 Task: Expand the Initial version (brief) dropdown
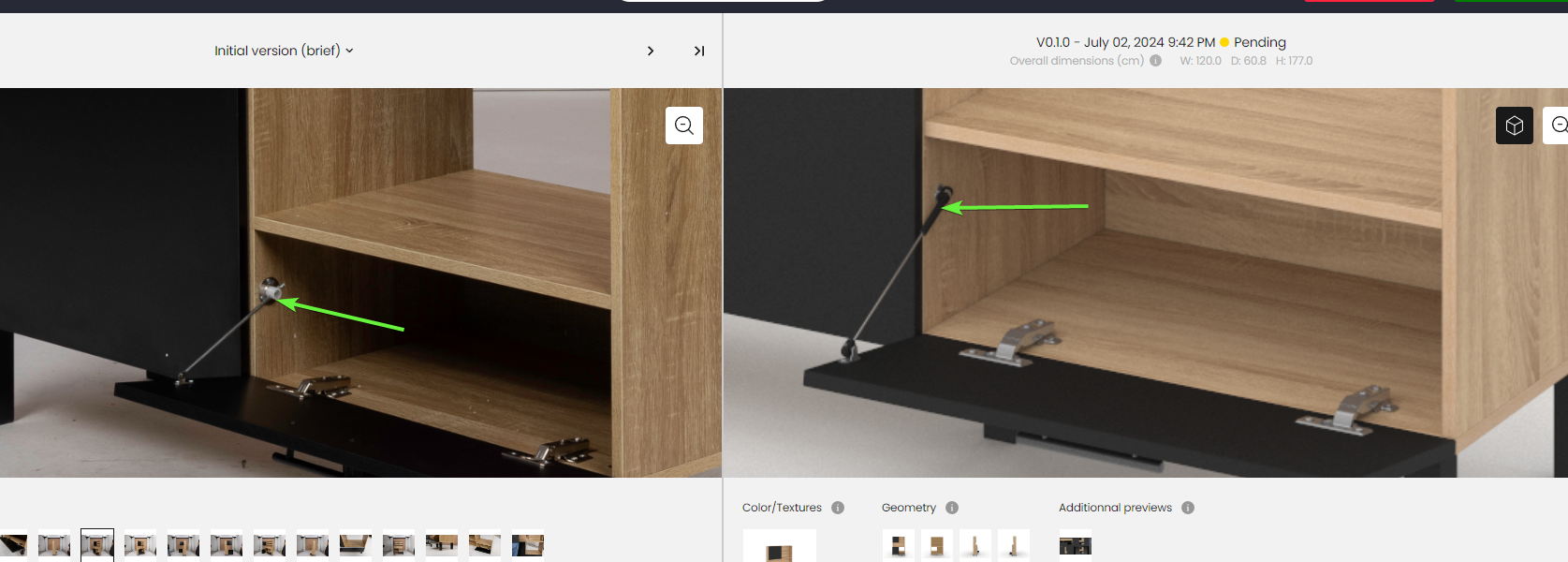tap(284, 51)
